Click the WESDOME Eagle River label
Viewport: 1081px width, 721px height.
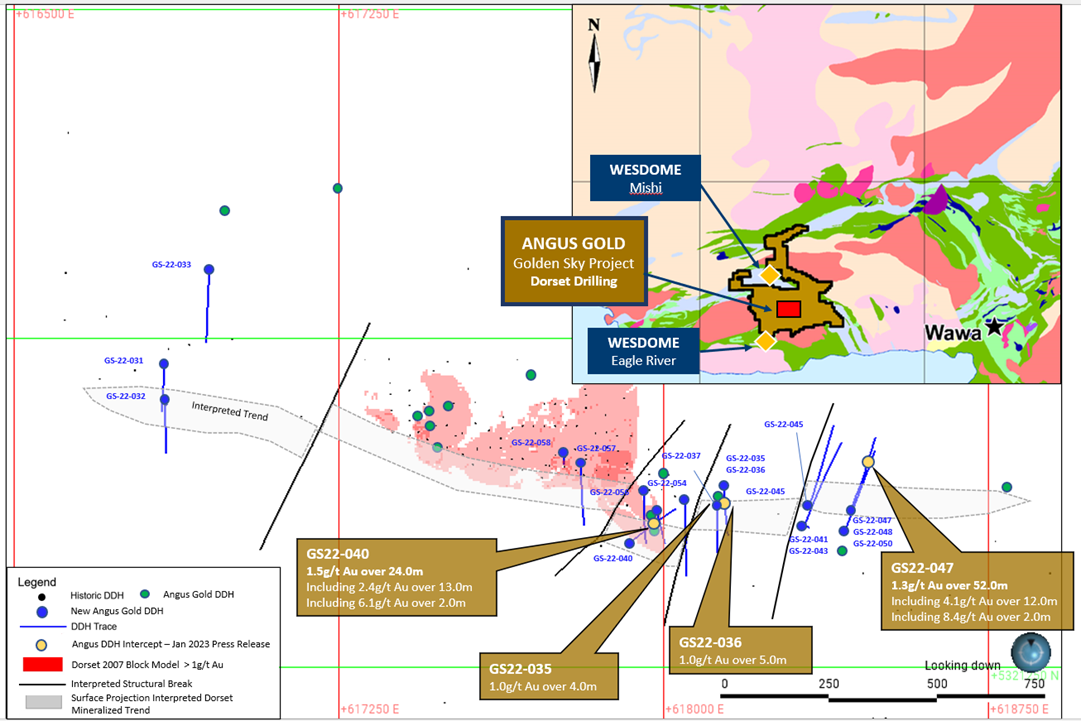coord(643,352)
